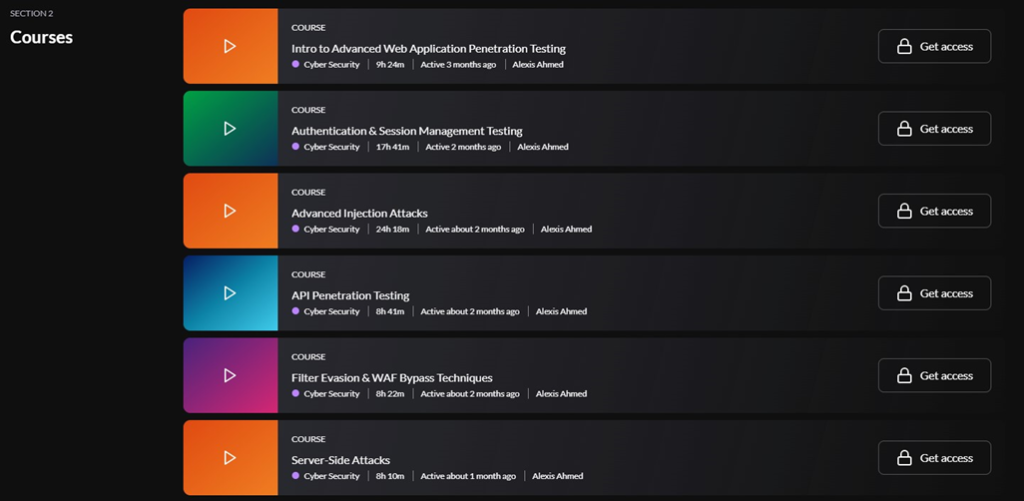Get access to Filter Evasion & WAF Bypass
The width and height of the screenshot is (1024, 501).
point(934,376)
